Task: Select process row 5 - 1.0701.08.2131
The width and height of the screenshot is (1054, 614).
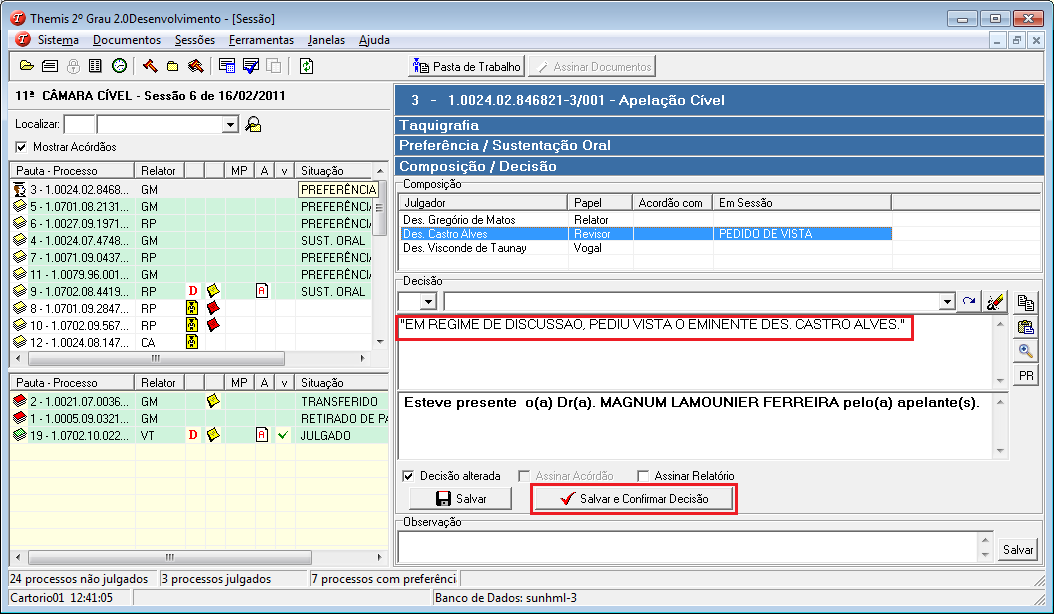Action: pyautogui.click(x=192, y=206)
